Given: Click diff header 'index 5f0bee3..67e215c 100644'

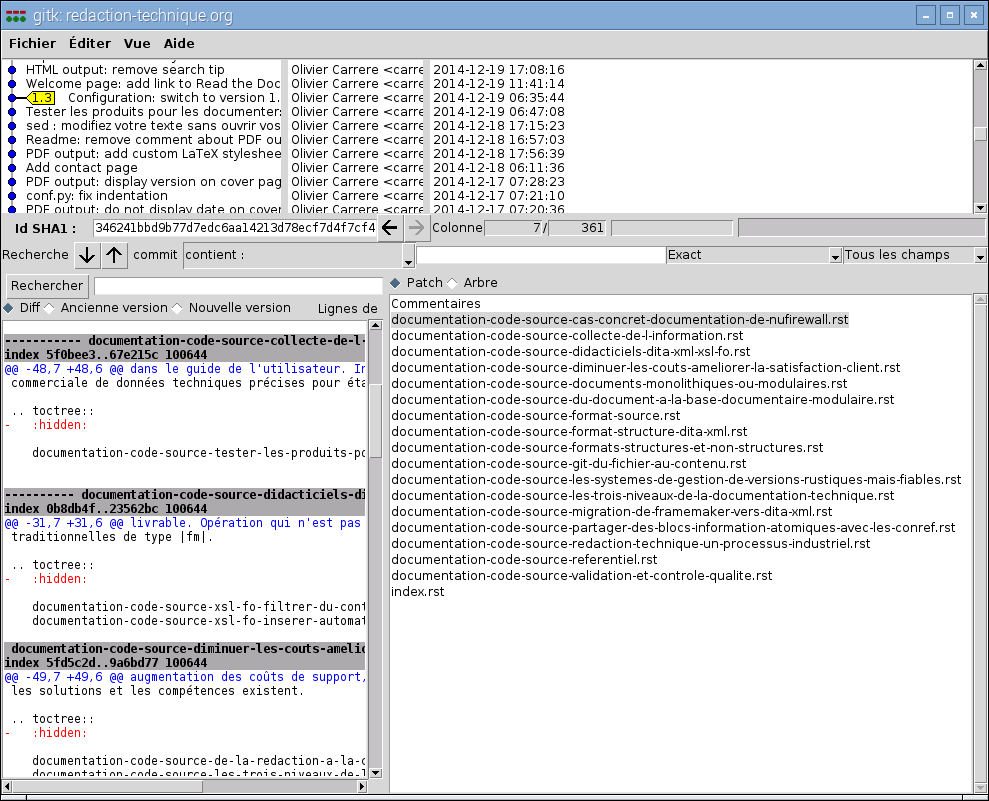Looking at the screenshot, I should (x=105, y=354).
